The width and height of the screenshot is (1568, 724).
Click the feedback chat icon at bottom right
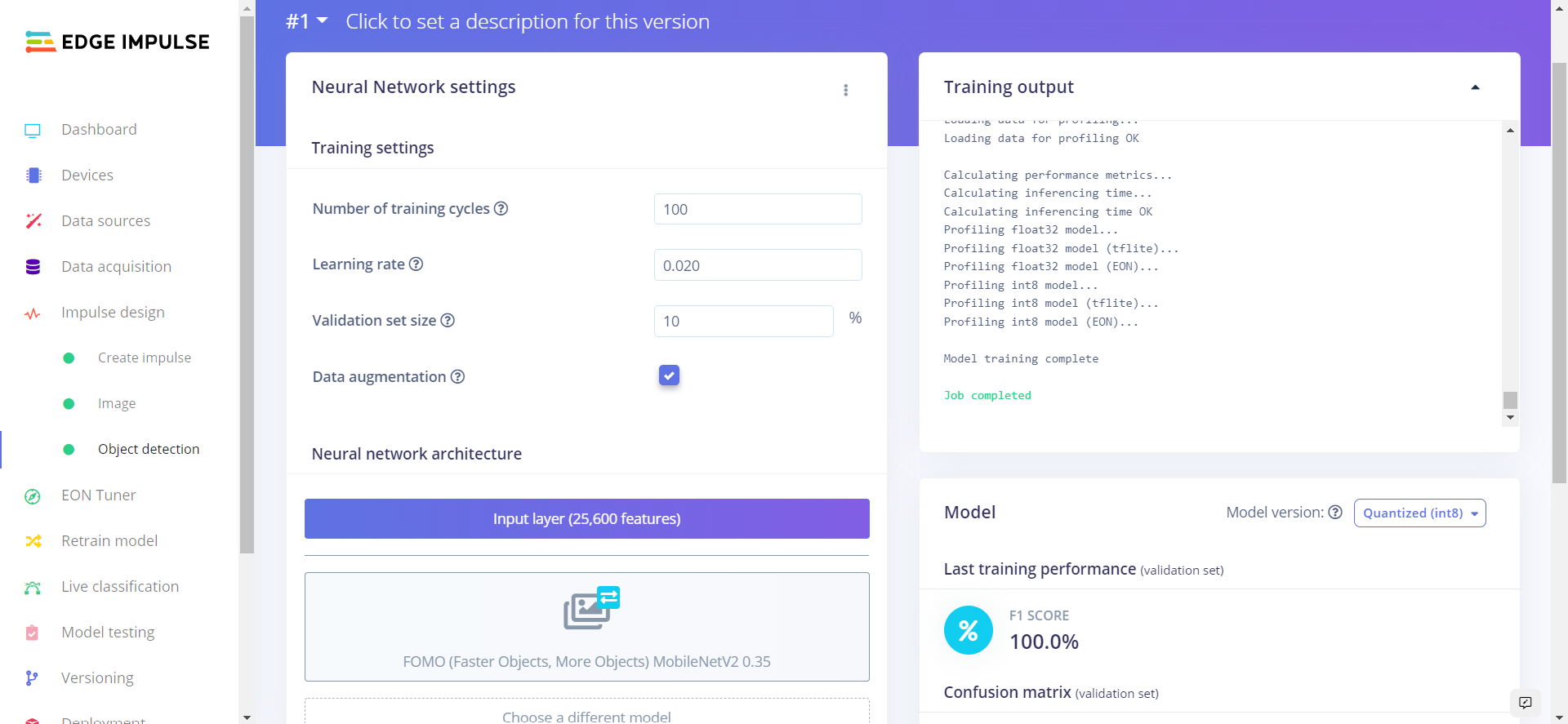1525,703
